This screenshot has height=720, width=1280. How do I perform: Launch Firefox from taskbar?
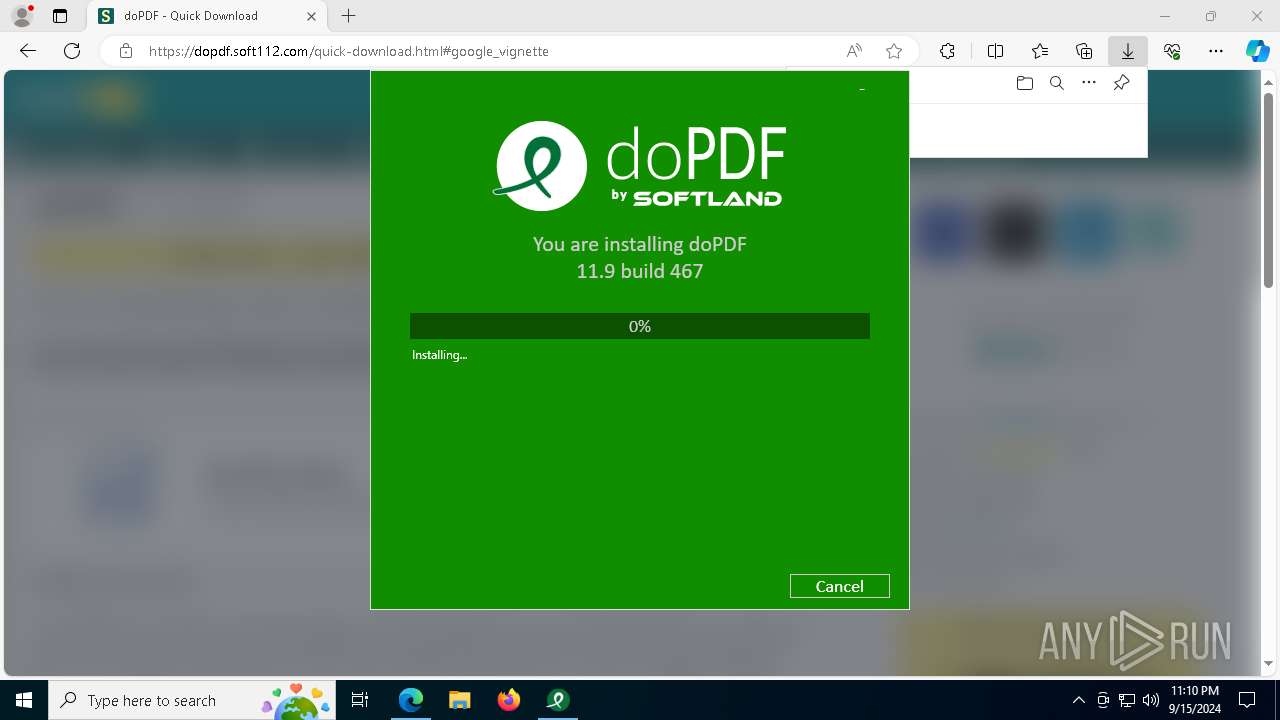point(508,700)
